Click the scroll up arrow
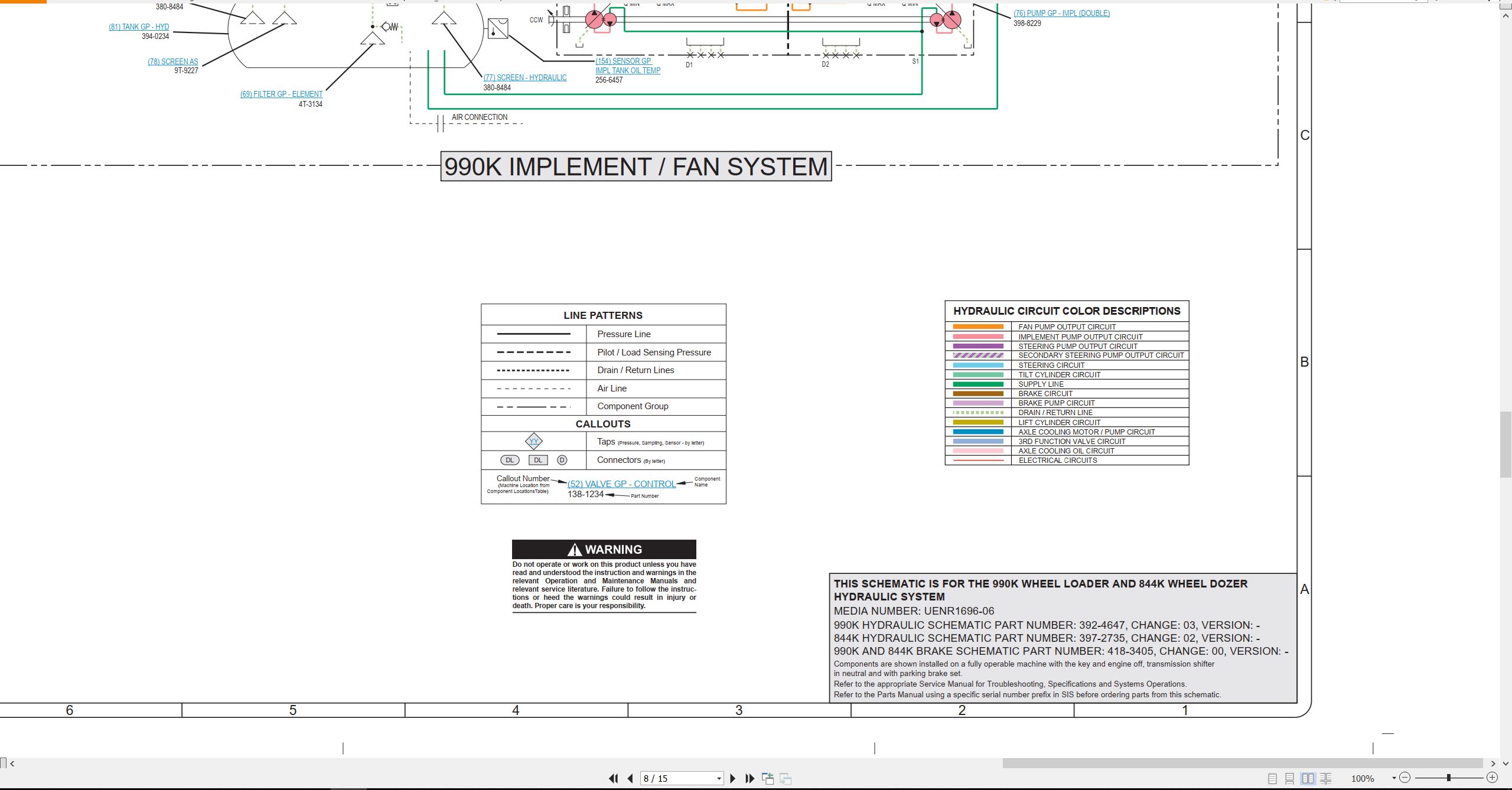 coord(1506,15)
